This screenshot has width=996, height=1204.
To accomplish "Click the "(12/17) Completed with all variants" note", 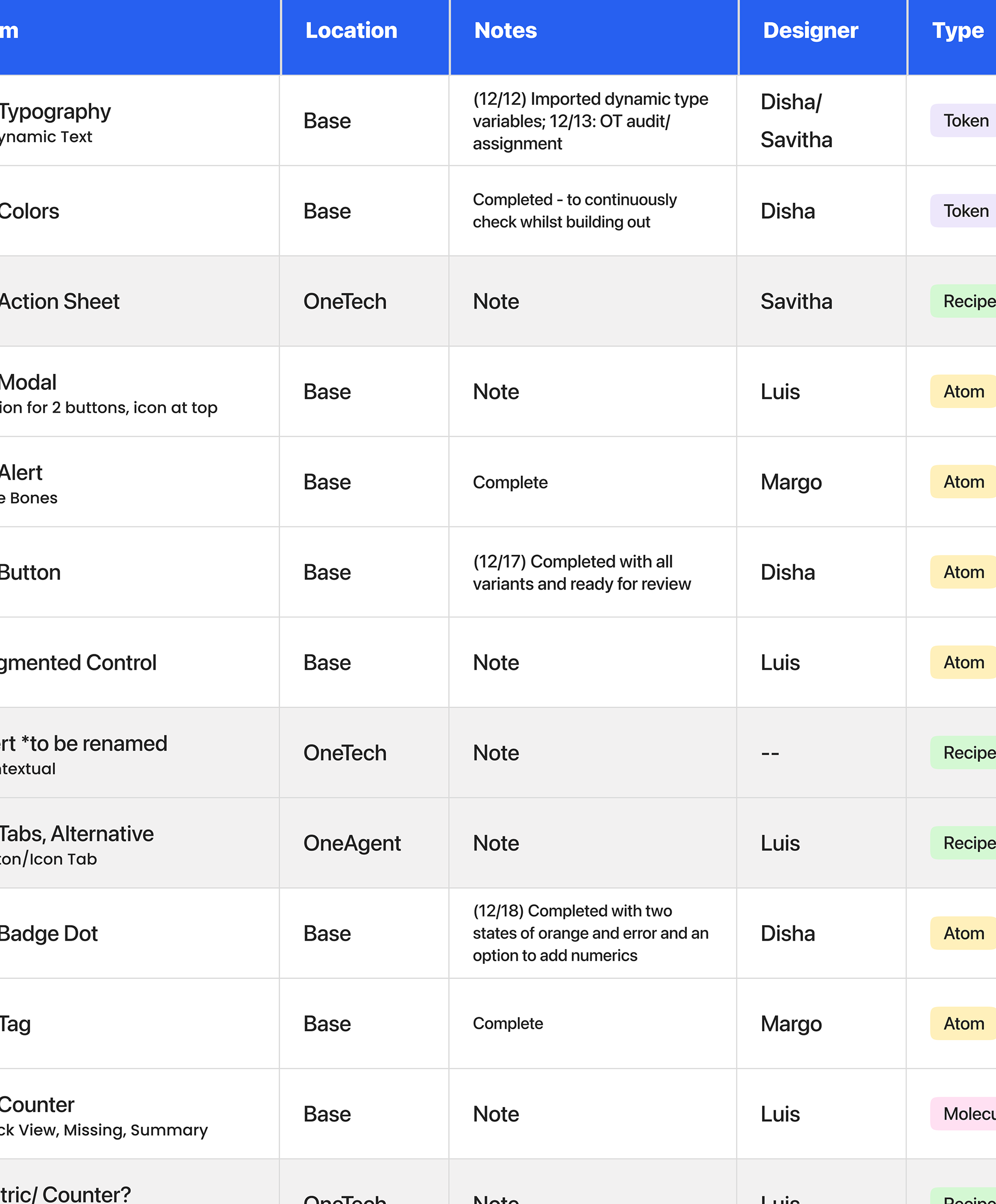I will click(581, 572).
